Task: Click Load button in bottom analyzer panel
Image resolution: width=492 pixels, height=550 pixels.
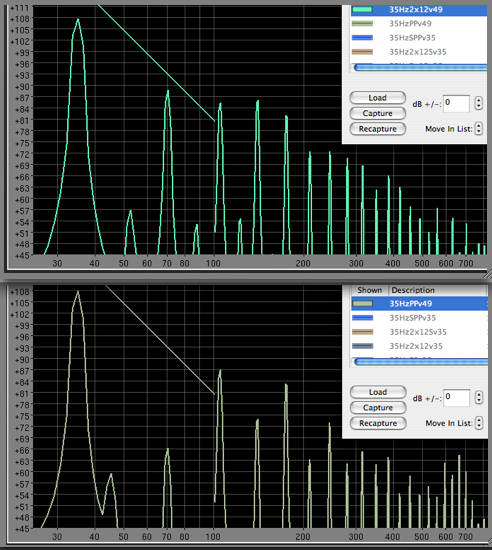Action: pyautogui.click(x=378, y=392)
